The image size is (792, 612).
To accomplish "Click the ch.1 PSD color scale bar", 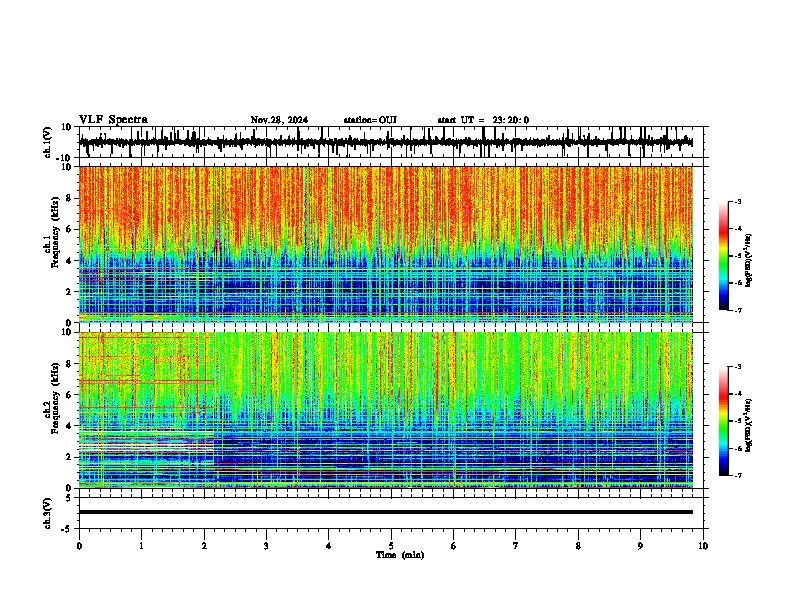I will (723, 256).
